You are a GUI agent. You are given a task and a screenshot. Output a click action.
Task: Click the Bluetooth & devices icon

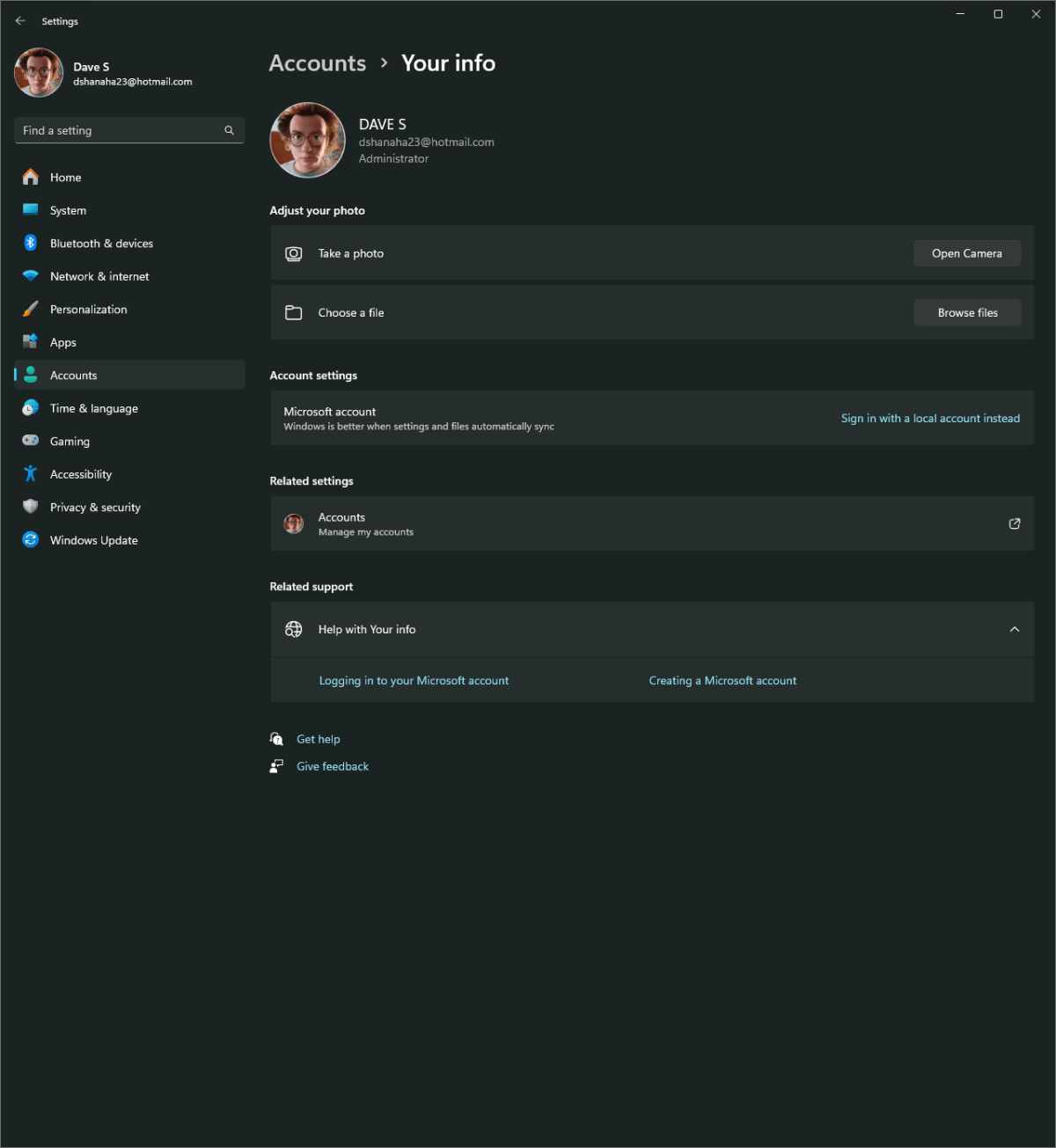click(x=31, y=244)
